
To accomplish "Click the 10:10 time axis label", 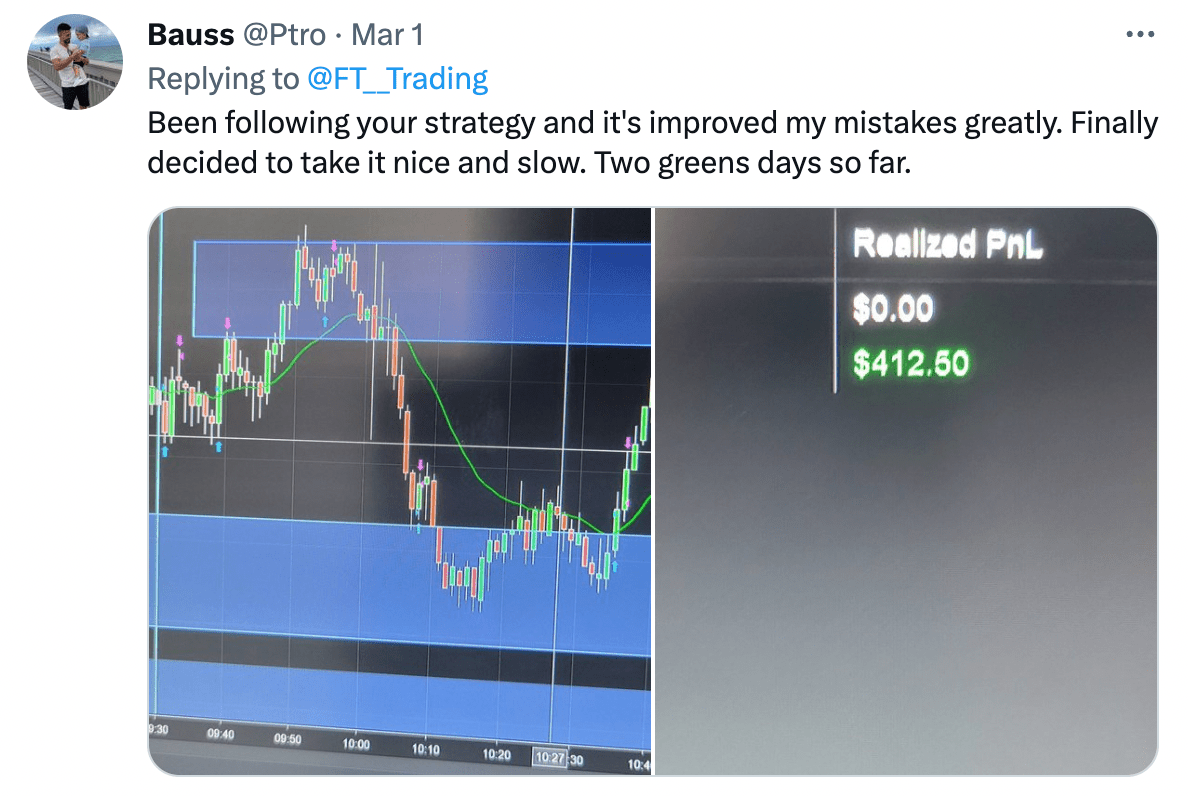I will tap(426, 749).
